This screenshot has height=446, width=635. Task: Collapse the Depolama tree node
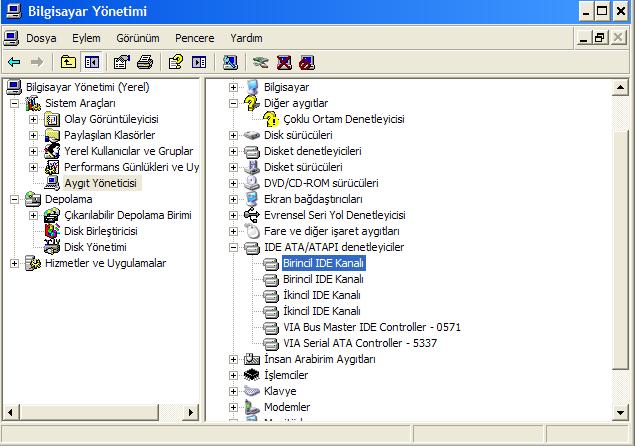15,199
